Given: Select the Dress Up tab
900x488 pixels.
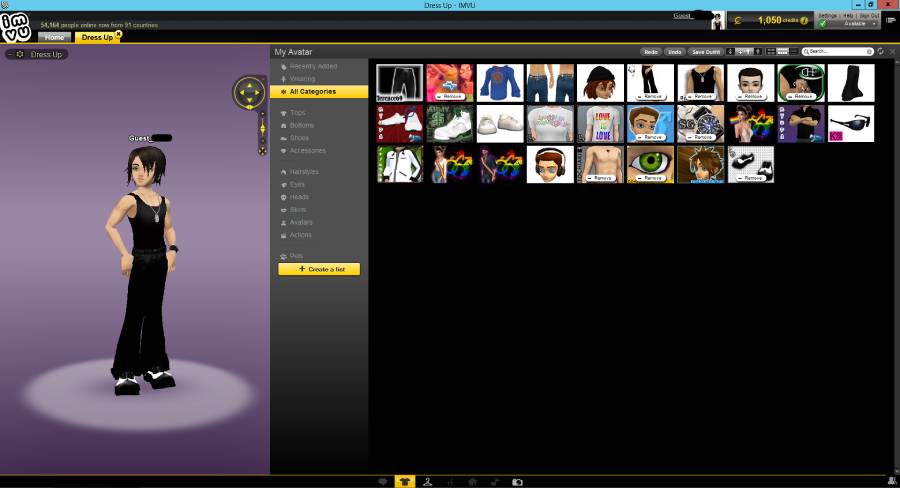Looking at the screenshot, I should 97,37.
